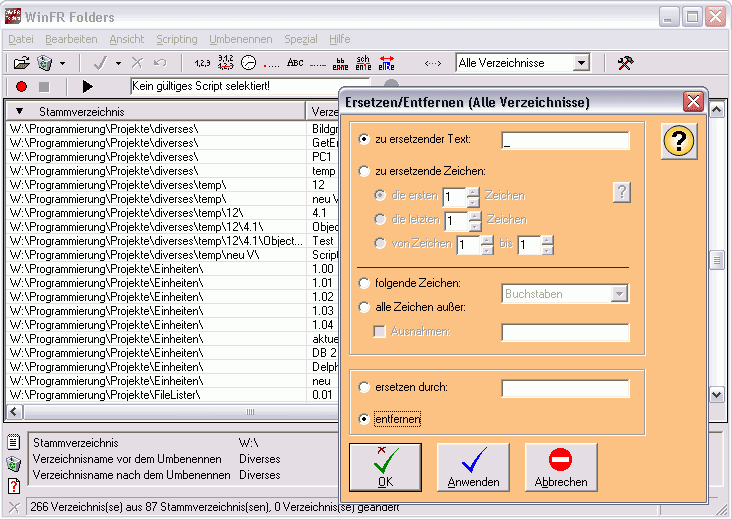Image resolution: width=732 pixels, height=520 pixels.
Task: Open the Datei menu
Action: pos(21,39)
